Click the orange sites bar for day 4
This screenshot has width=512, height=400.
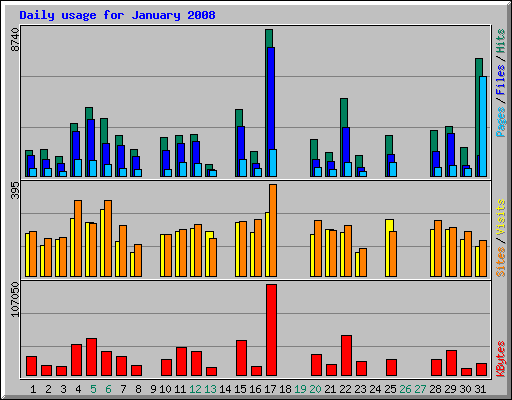(78, 238)
